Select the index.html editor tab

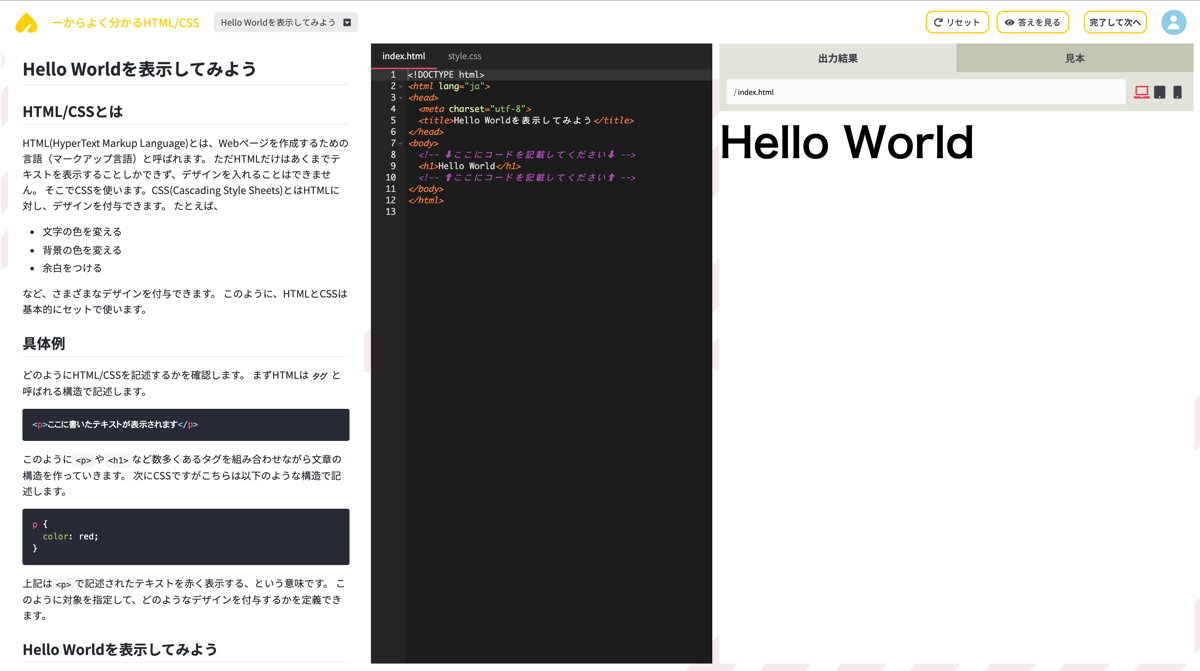point(403,56)
